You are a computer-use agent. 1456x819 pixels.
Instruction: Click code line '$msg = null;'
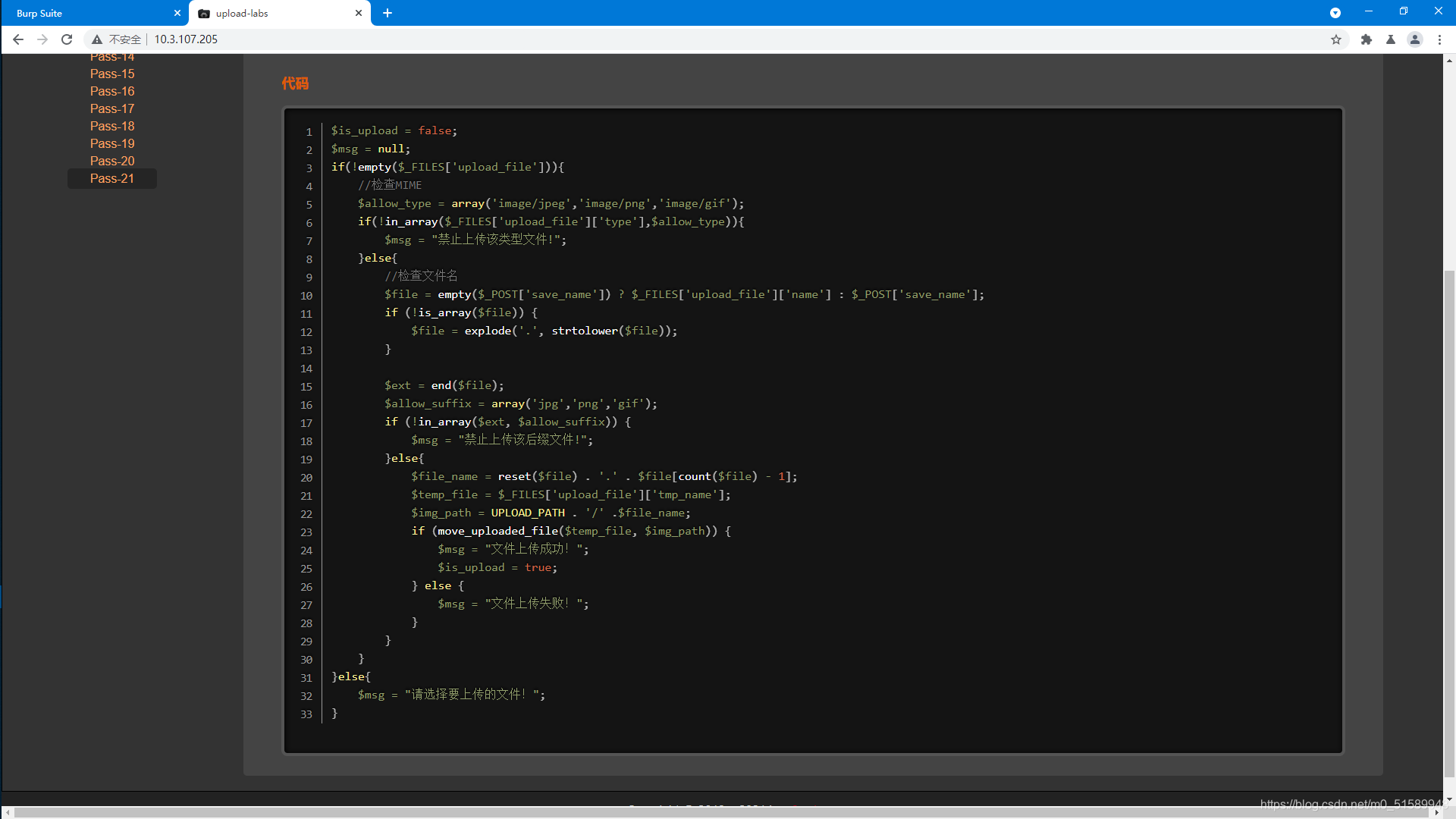[370, 149]
